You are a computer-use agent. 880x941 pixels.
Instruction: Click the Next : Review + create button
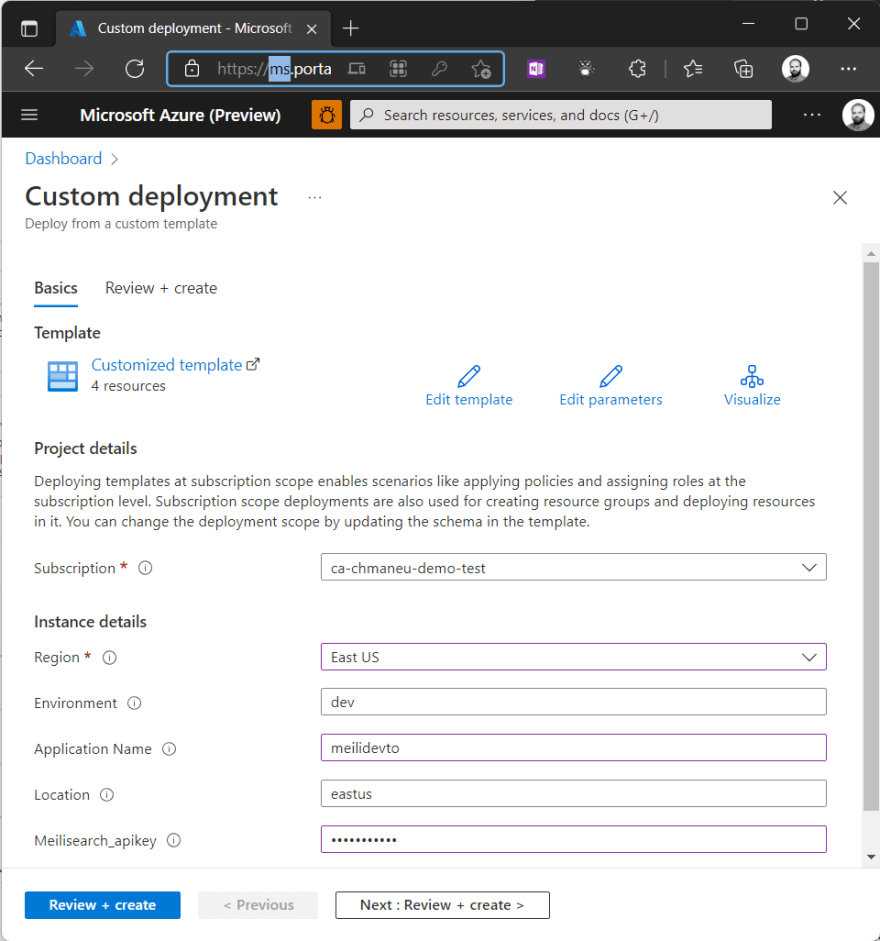pyautogui.click(x=442, y=905)
